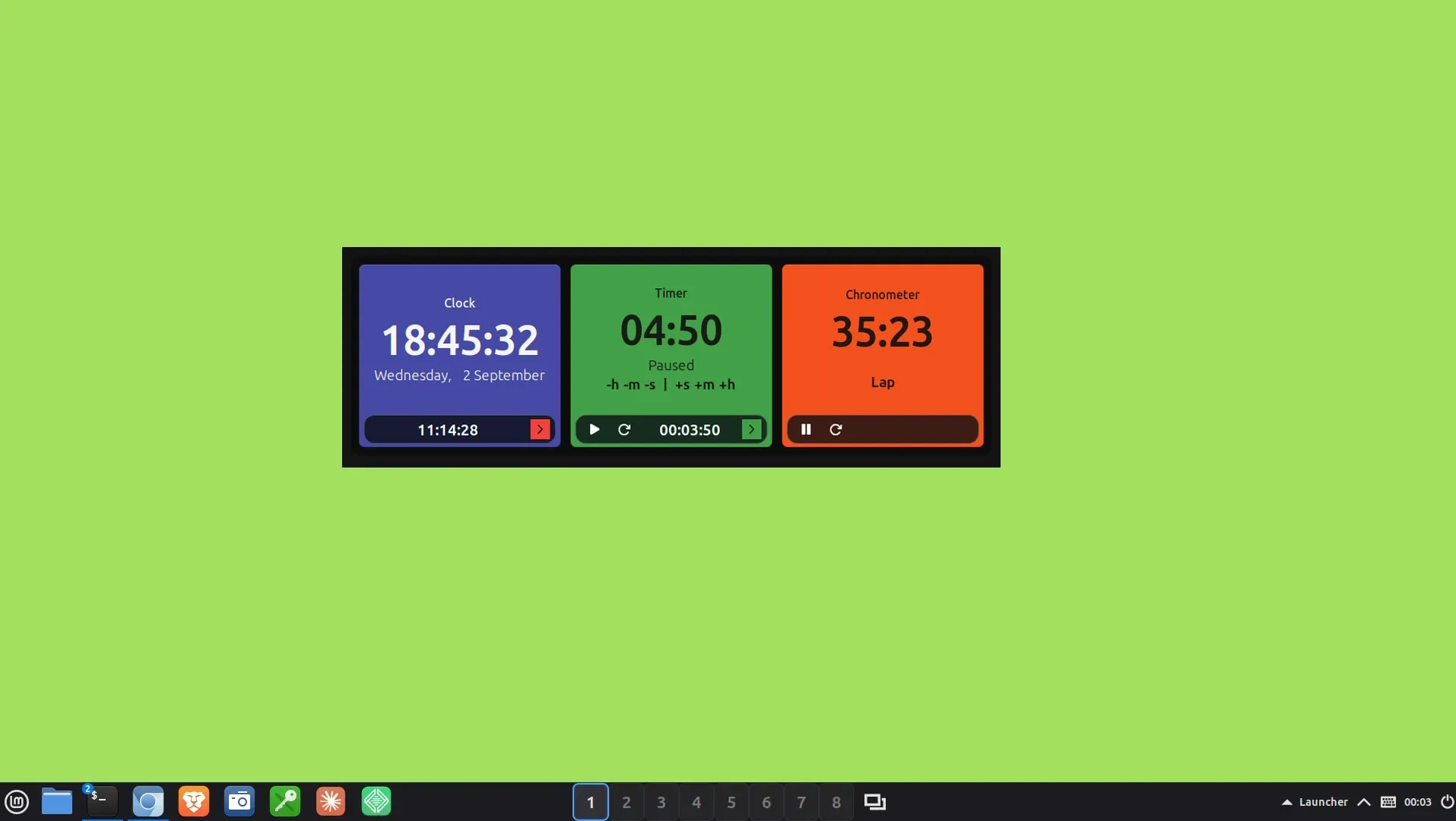Image resolution: width=1456 pixels, height=821 pixels.
Task: Open the green diamond app in taskbar
Action: tap(376, 802)
